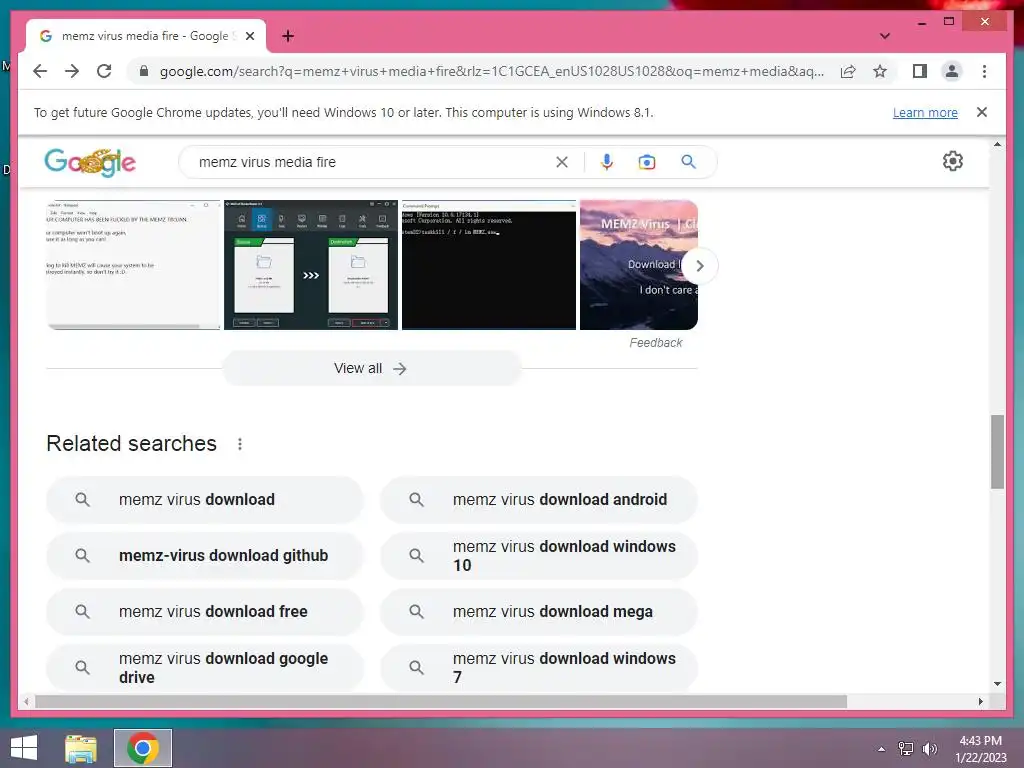Dismiss the Windows 10 update notice
The height and width of the screenshot is (768, 1024).
tap(982, 112)
